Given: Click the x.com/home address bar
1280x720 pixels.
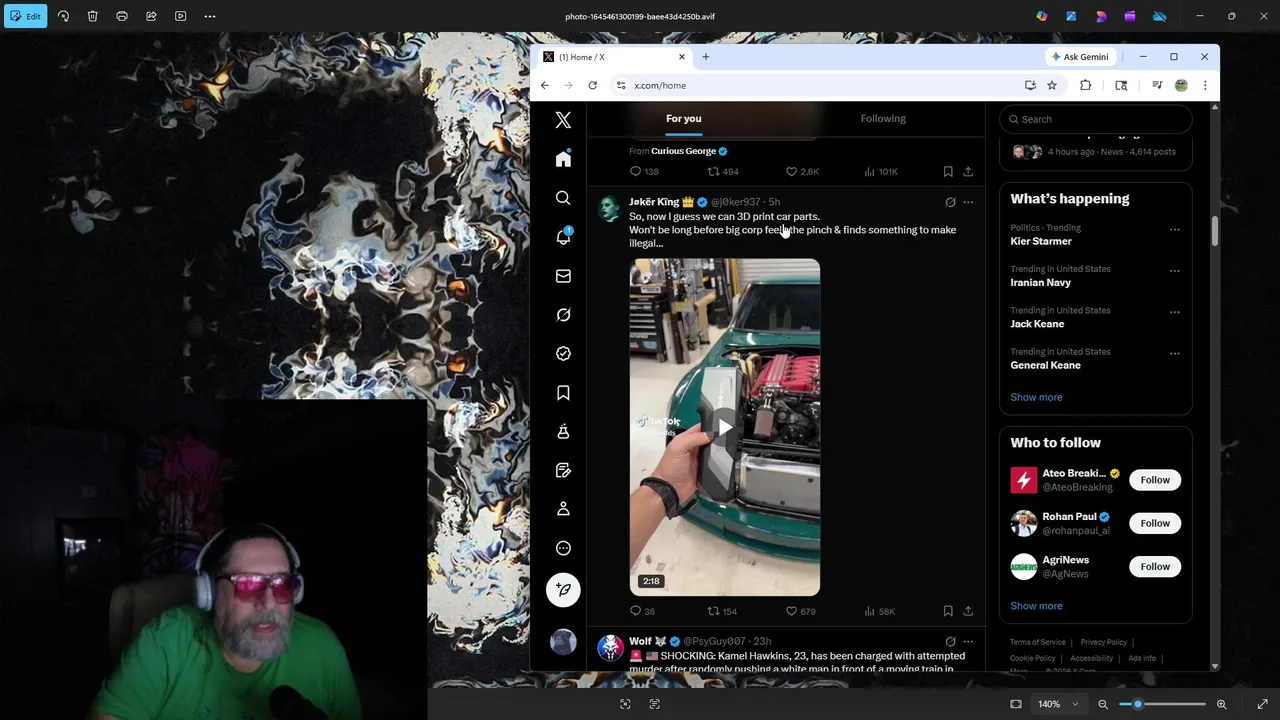Looking at the screenshot, I should (820, 85).
